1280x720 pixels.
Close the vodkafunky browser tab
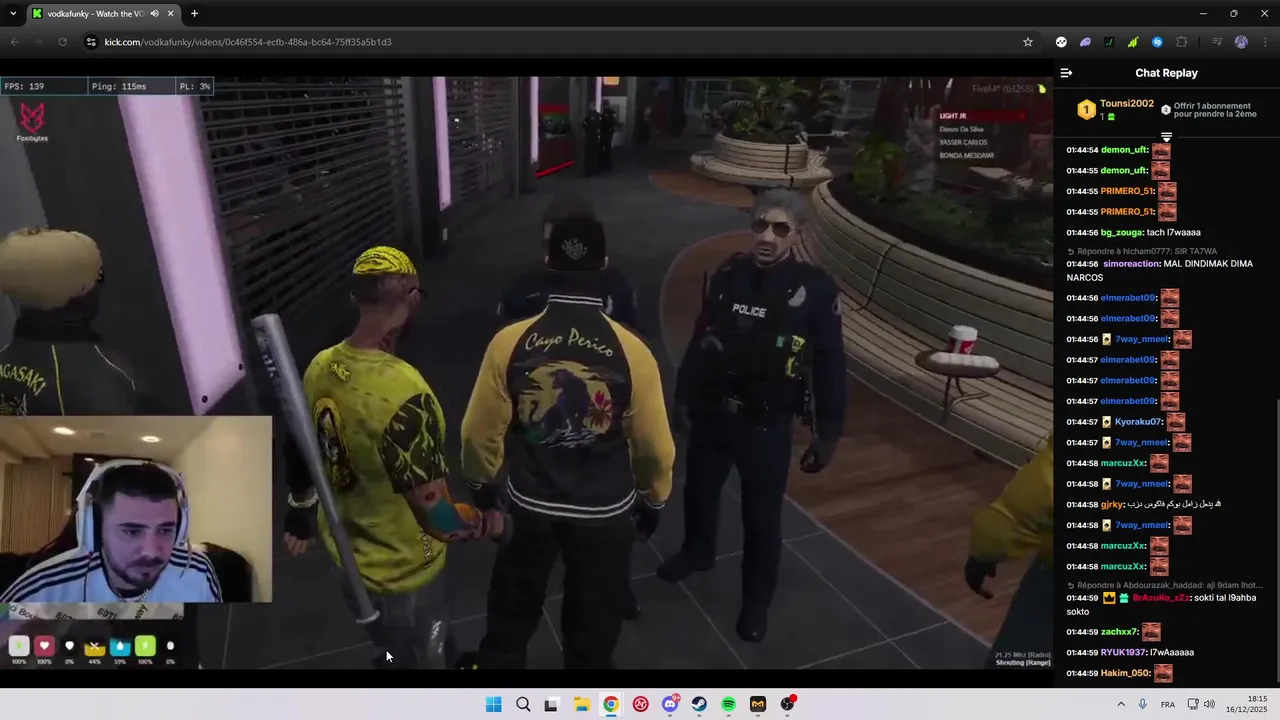click(171, 14)
